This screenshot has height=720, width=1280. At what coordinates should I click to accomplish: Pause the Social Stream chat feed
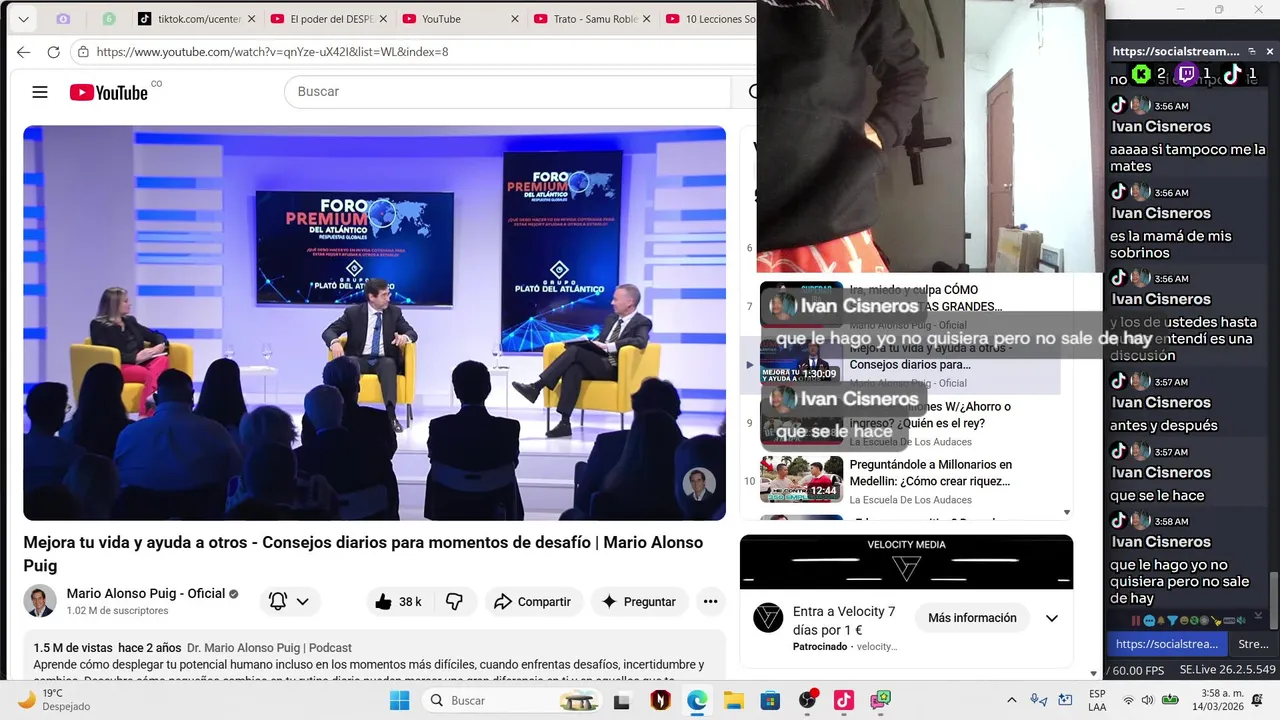coord(1136,621)
